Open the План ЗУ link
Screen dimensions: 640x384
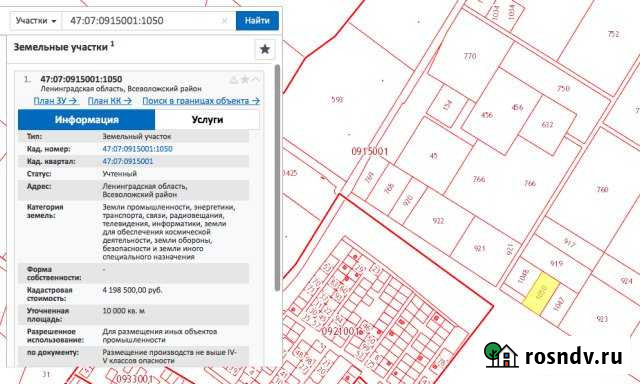click(55, 100)
